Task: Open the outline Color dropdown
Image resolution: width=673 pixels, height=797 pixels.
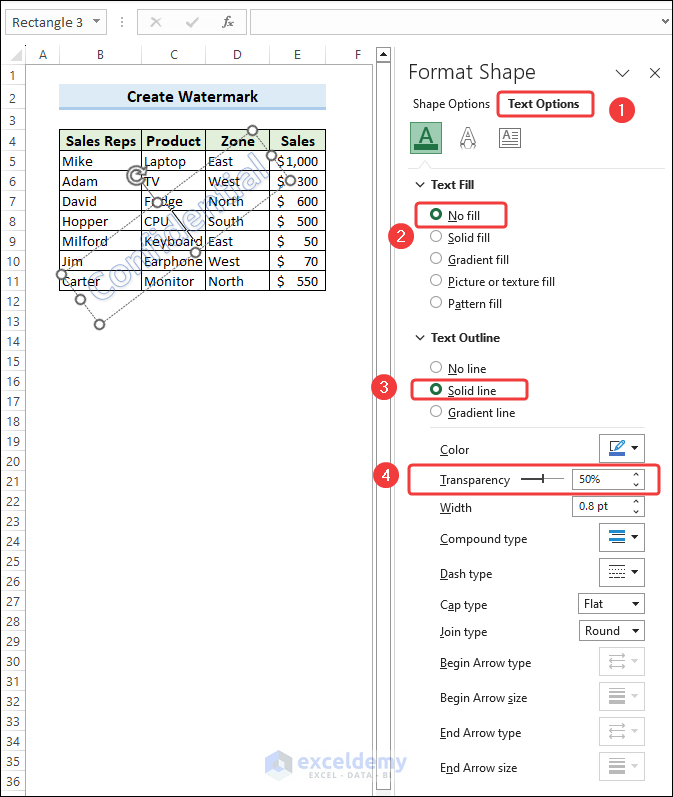Action: pos(622,448)
